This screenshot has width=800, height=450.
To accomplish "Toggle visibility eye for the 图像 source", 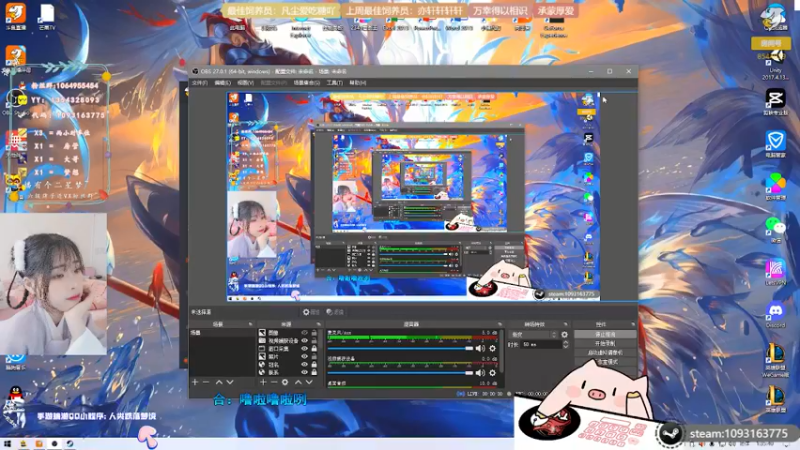I will (x=304, y=333).
